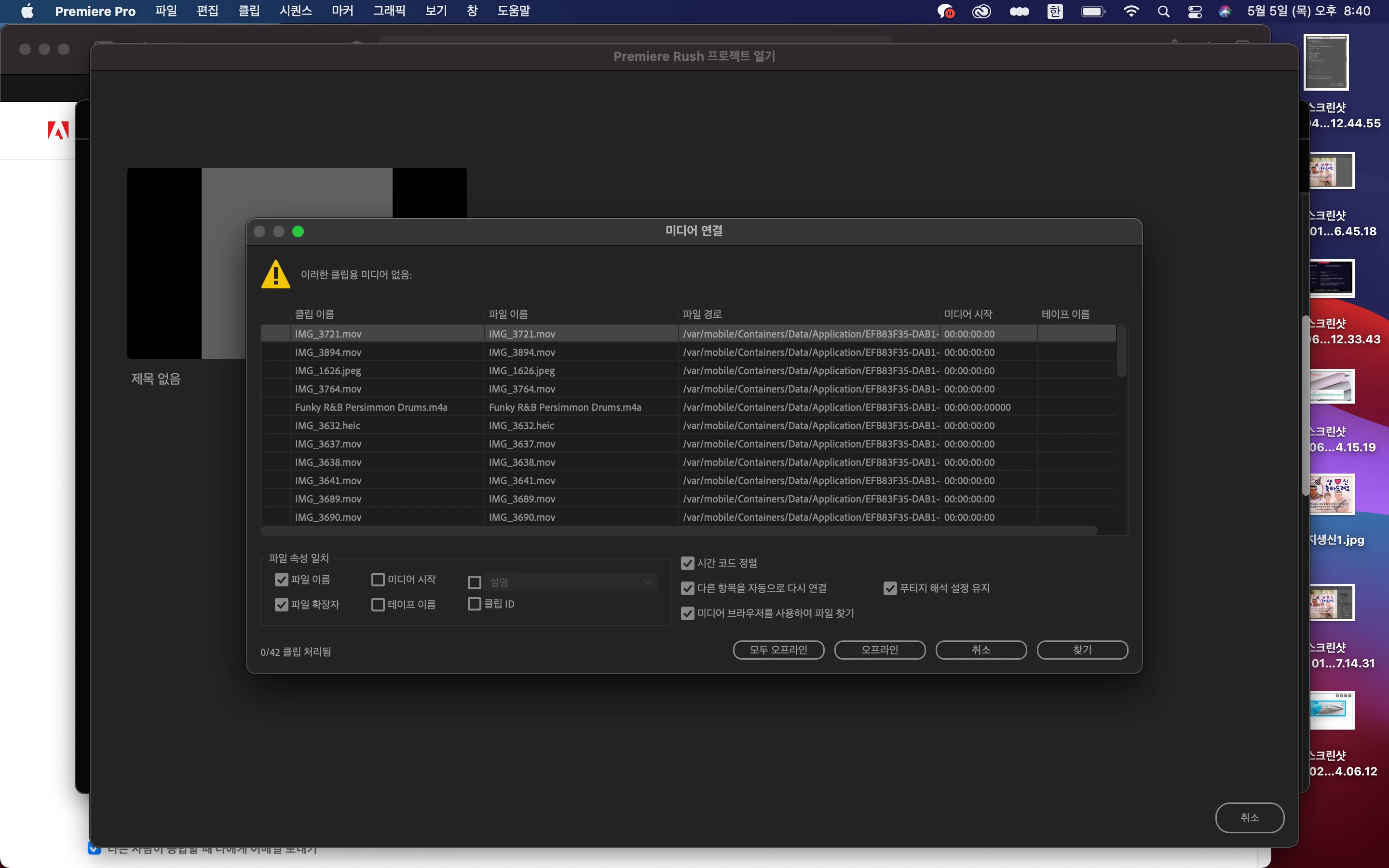This screenshot has height=868, width=1389.
Task: Select the IMG_3632.heic clip row
Action: click(328, 425)
